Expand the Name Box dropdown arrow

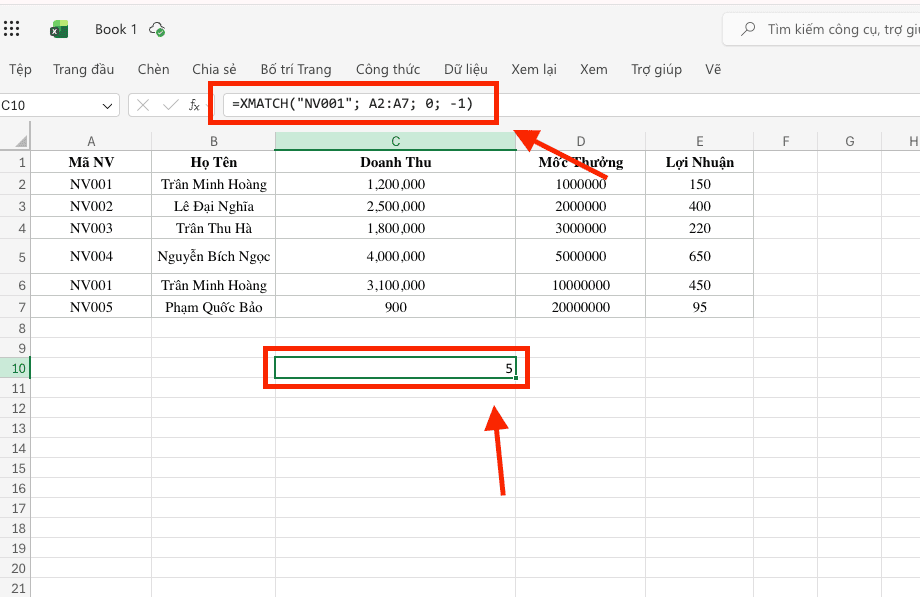point(107,106)
